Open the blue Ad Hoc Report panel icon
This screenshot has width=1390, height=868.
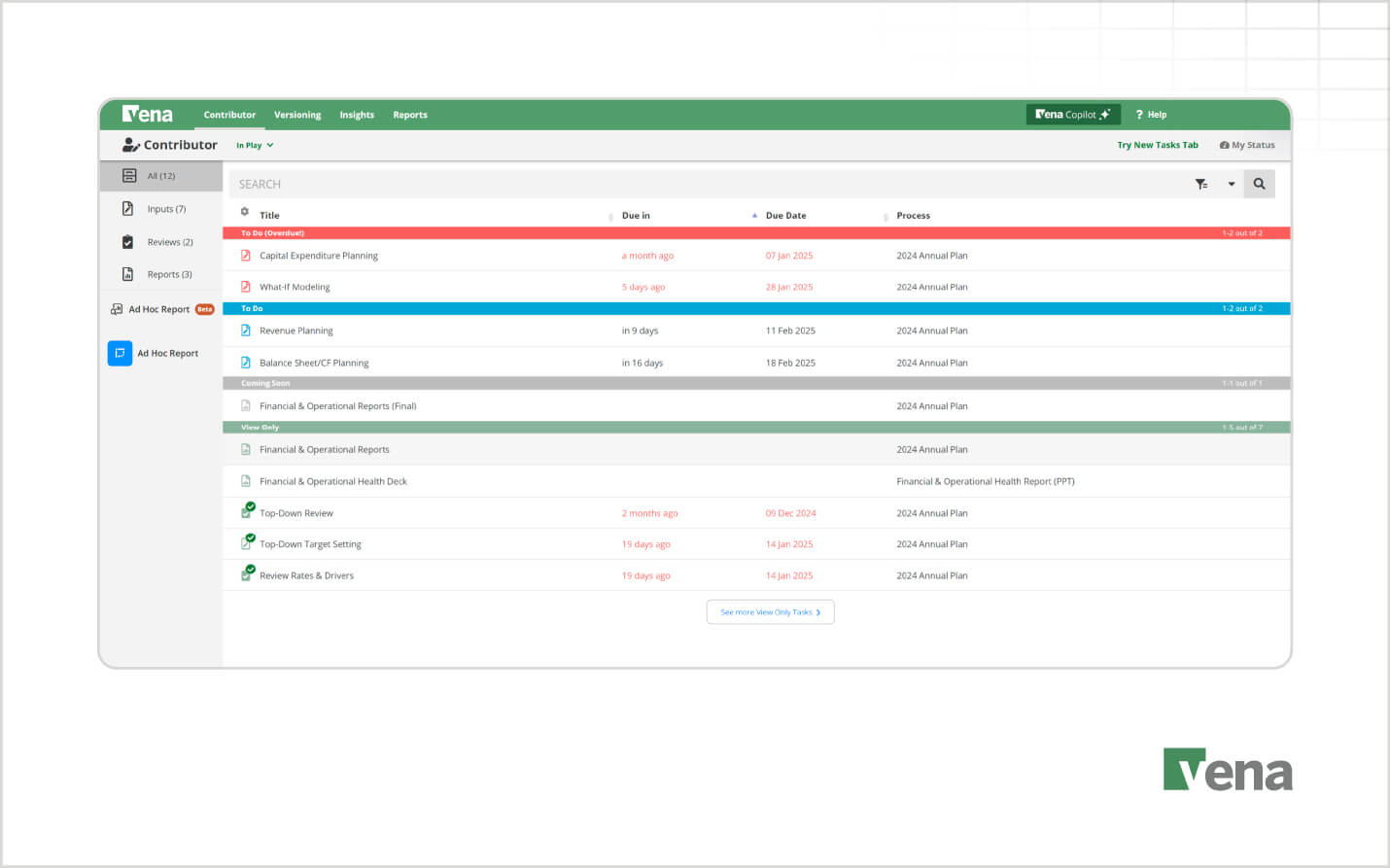120,353
